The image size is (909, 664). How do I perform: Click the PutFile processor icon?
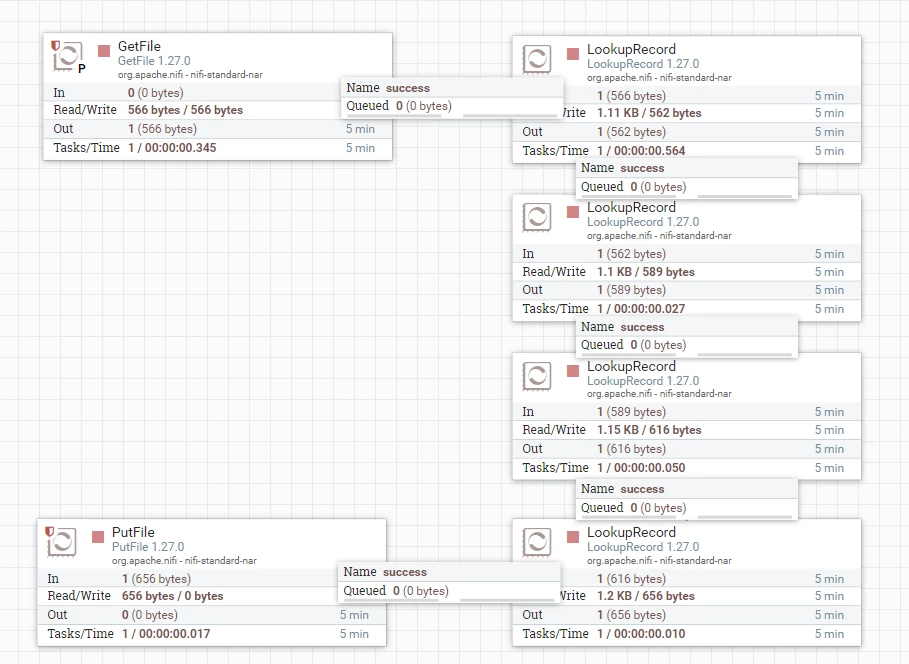point(62,542)
